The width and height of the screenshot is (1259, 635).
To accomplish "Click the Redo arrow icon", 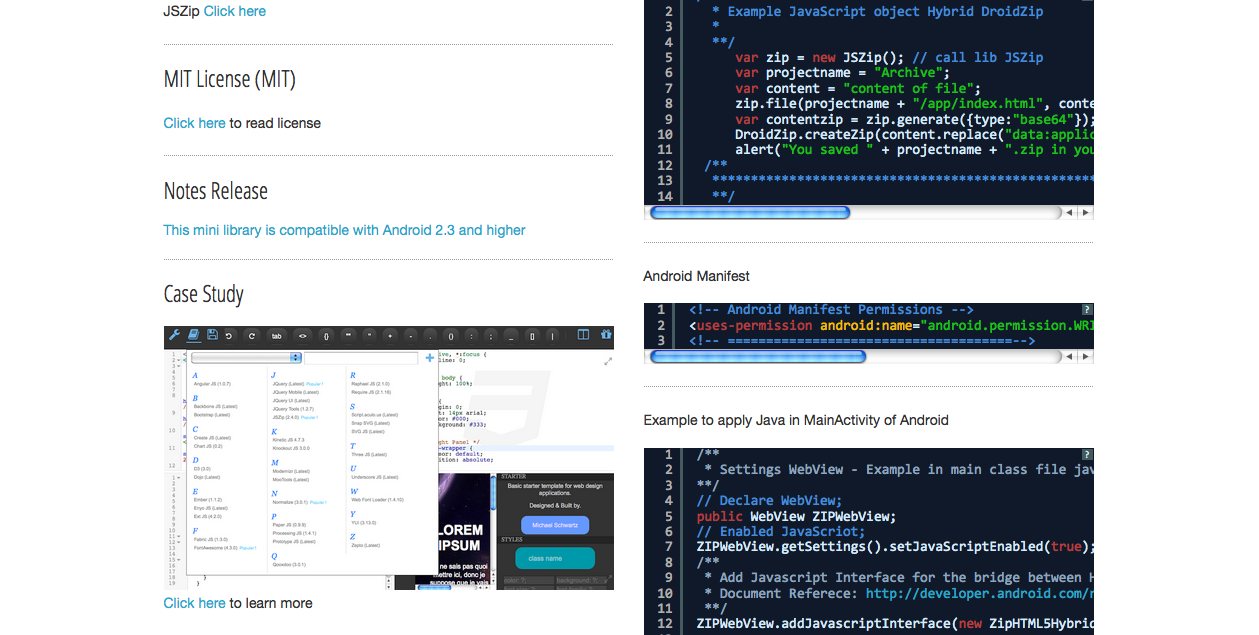I will tap(251, 335).
